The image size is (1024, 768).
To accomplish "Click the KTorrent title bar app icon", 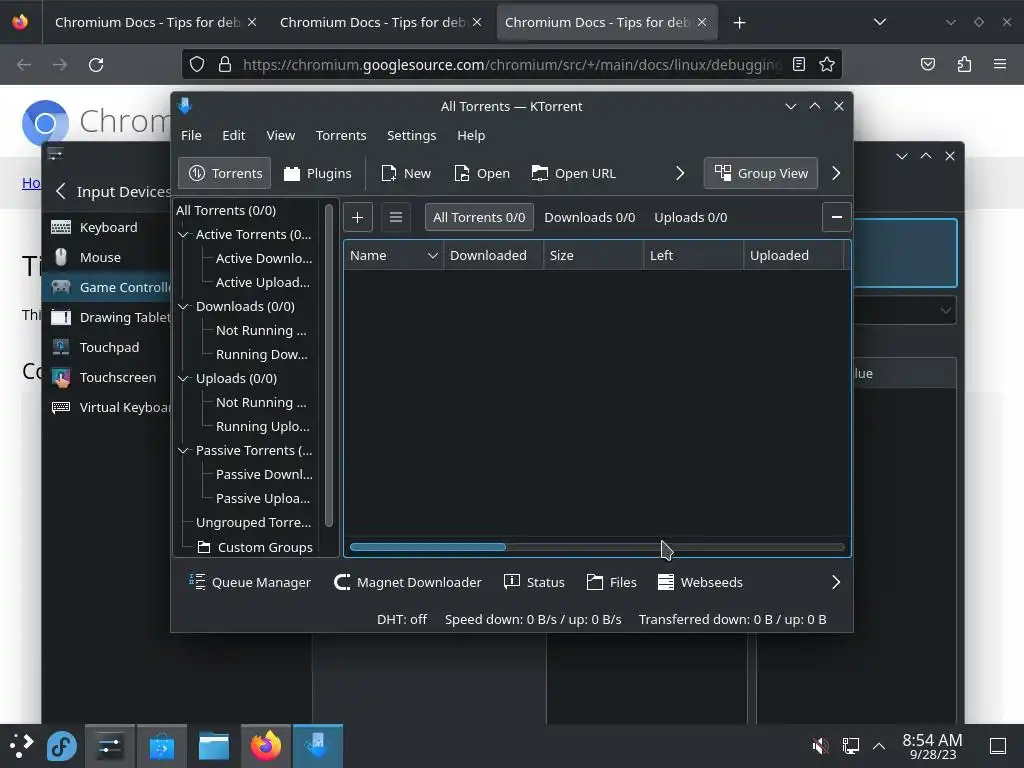I will [185, 106].
